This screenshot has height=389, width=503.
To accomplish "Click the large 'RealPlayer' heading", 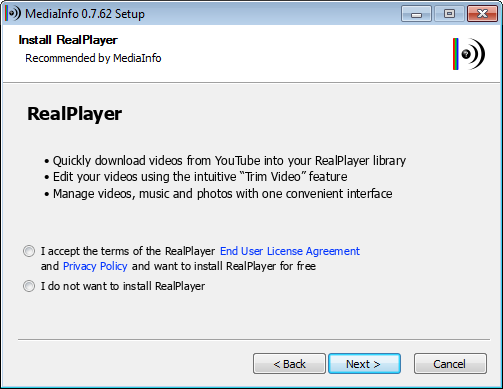I will tap(74, 114).
